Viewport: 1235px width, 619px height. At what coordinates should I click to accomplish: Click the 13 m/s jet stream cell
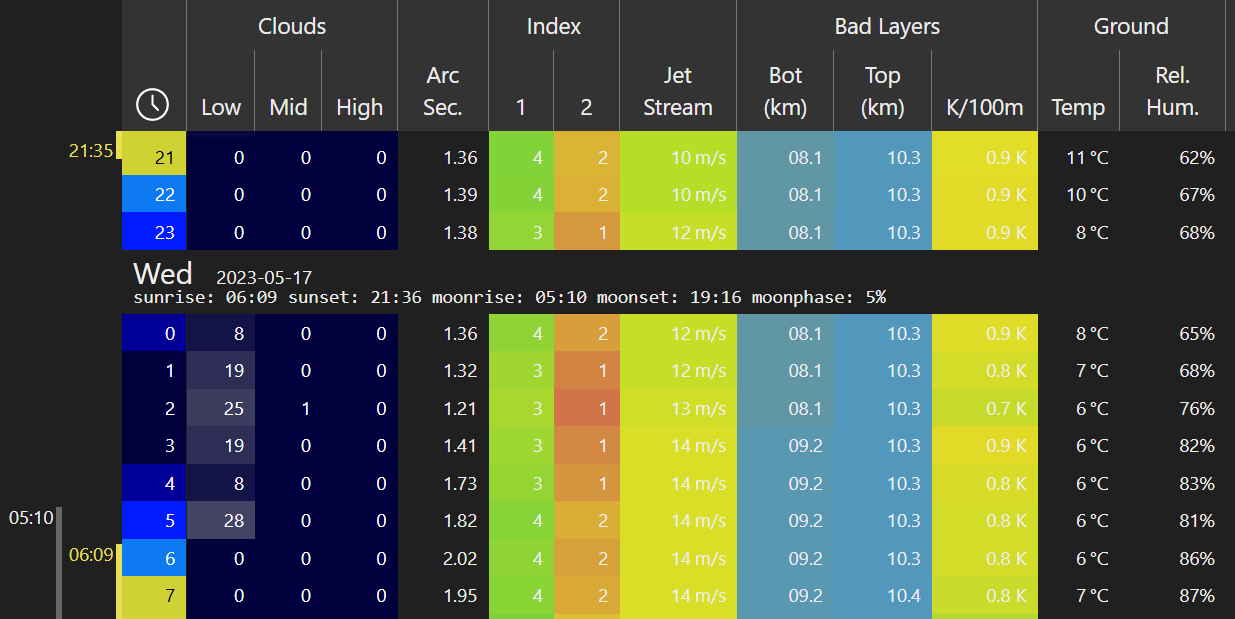pos(678,409)
